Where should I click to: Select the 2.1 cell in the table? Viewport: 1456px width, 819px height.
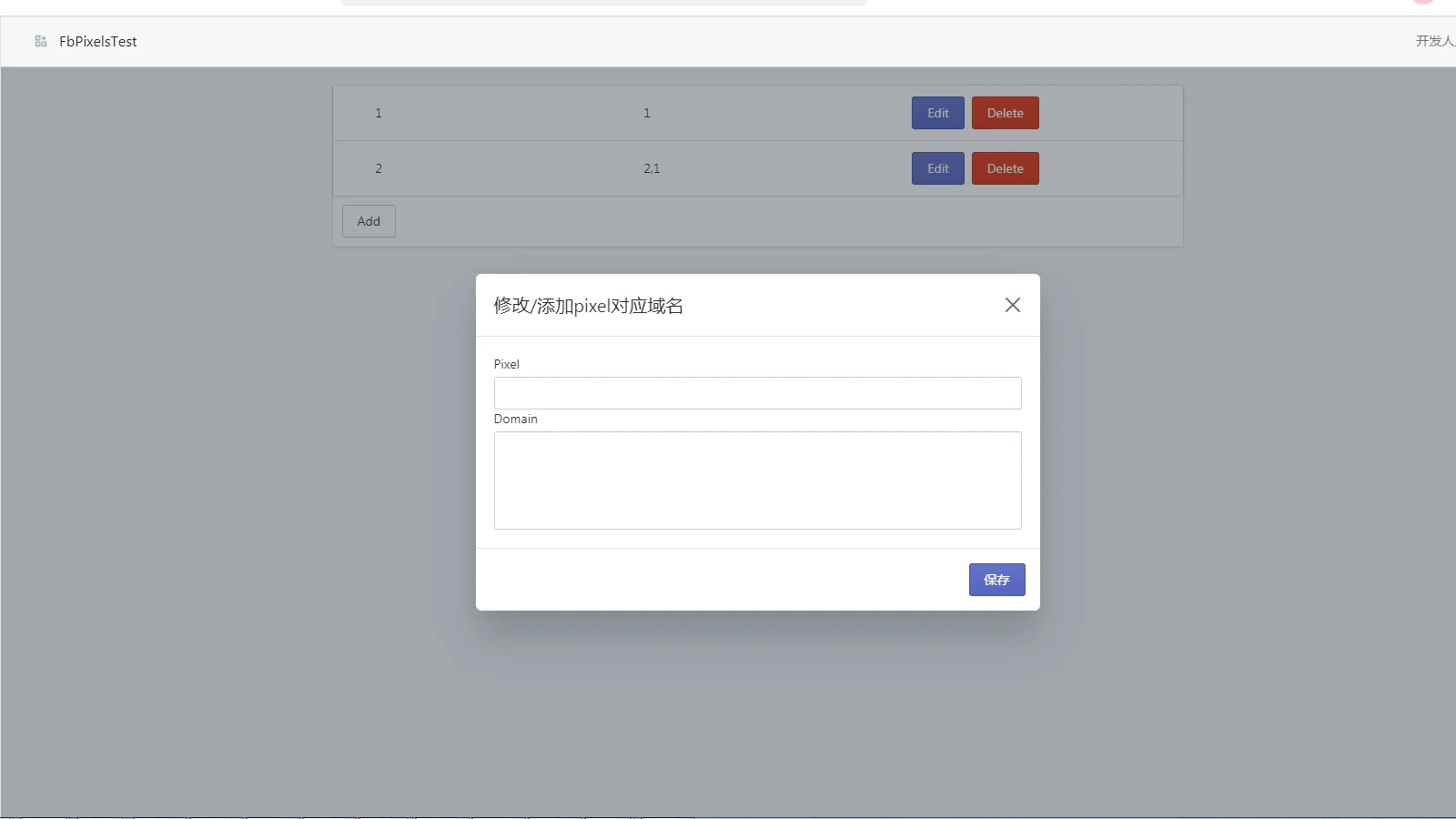[x=652, y=168]
